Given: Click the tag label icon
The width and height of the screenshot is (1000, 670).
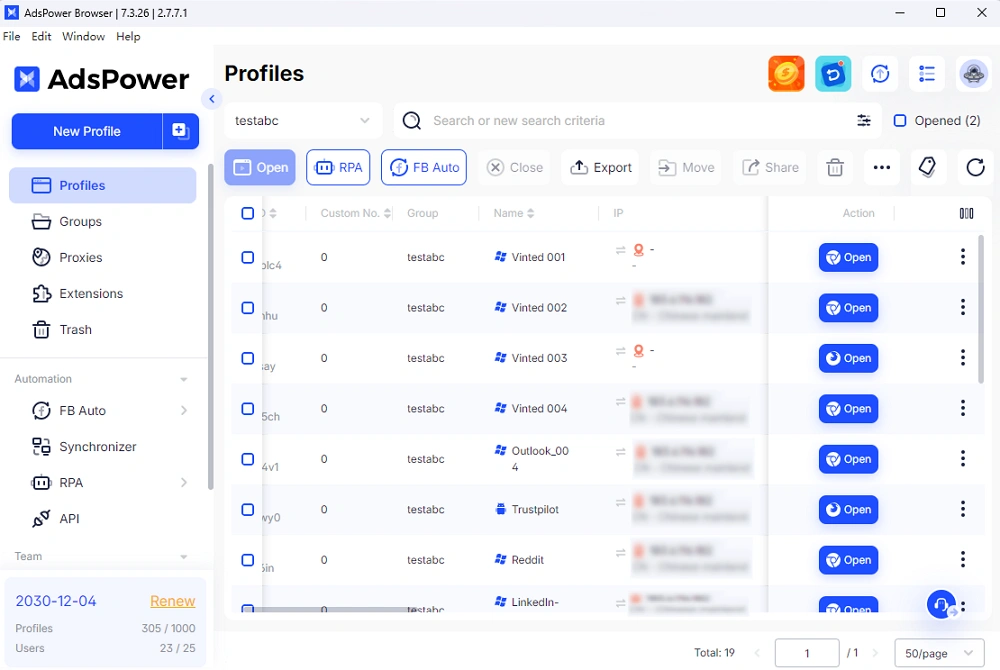Looking at the screenshot, I should [x=927, y=168].
